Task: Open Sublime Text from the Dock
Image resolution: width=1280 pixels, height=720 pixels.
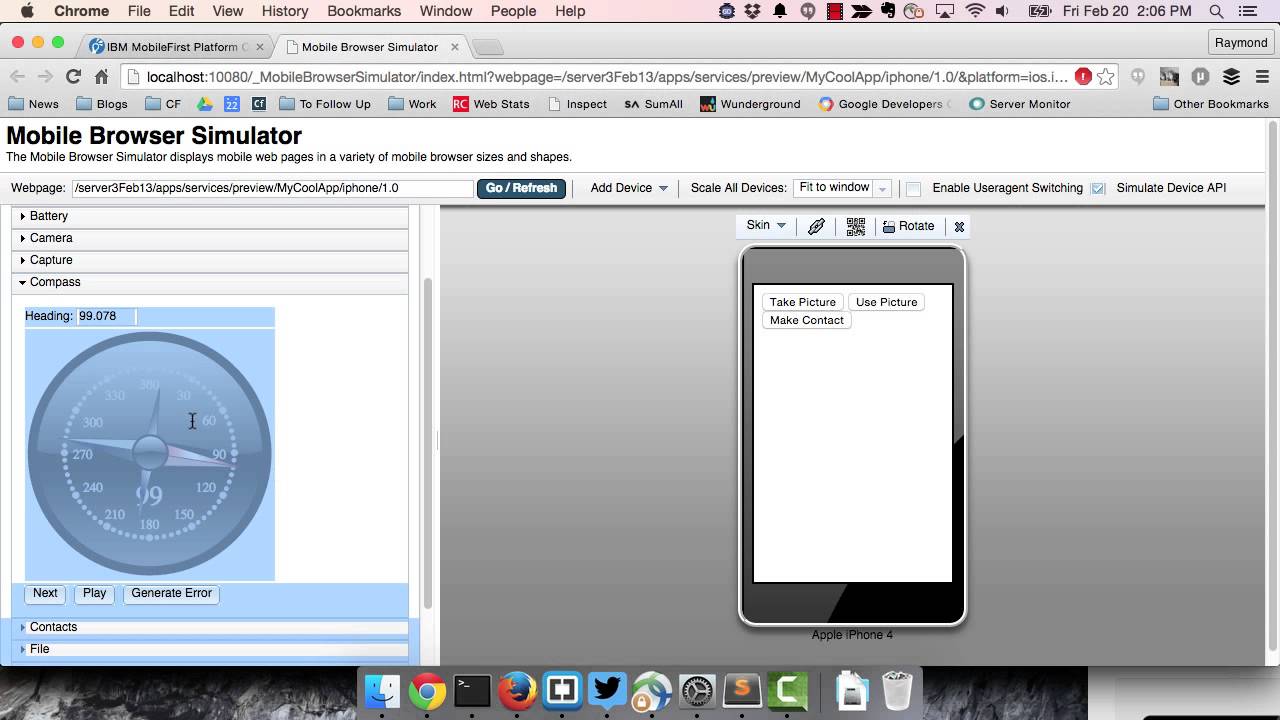Action: tap(742, 691)
